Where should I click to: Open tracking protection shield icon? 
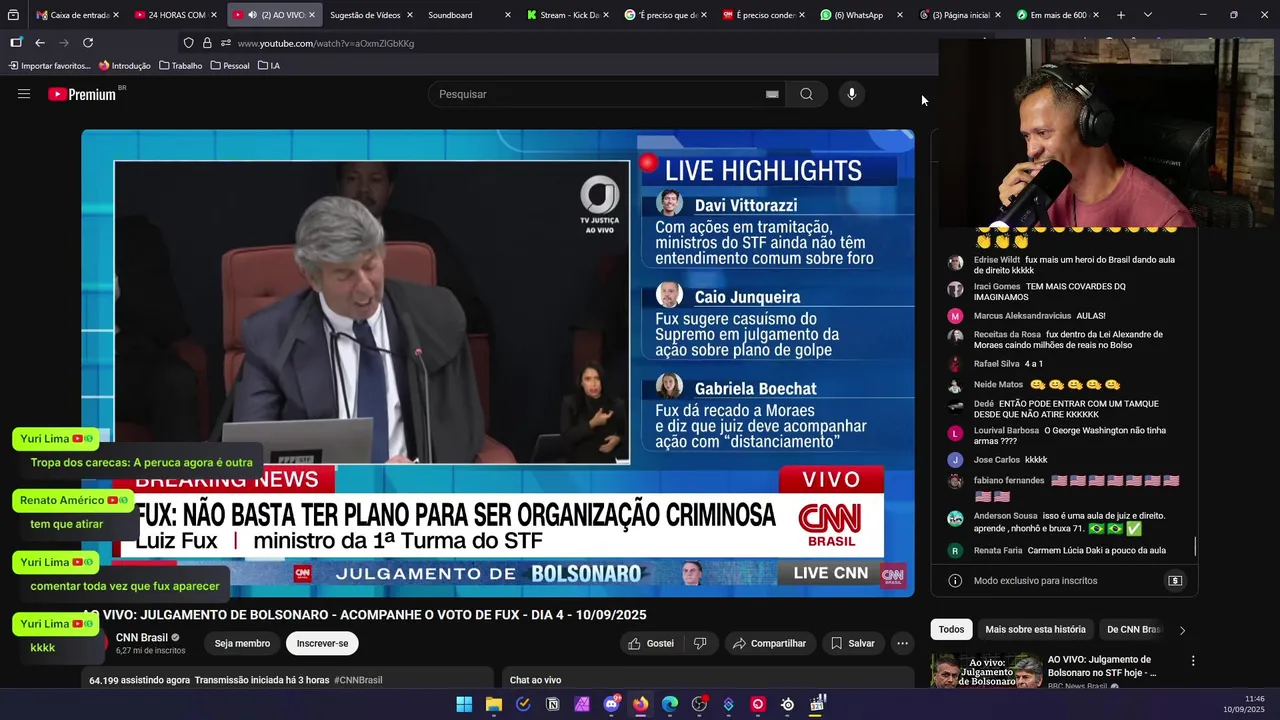tap(188, 43)
